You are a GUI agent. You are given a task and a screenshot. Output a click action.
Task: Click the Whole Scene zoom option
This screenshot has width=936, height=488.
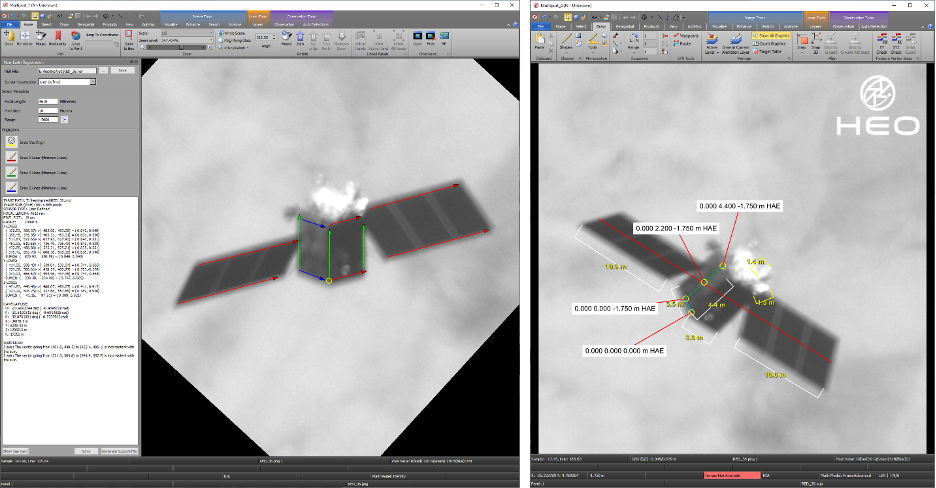click(231, 33)
